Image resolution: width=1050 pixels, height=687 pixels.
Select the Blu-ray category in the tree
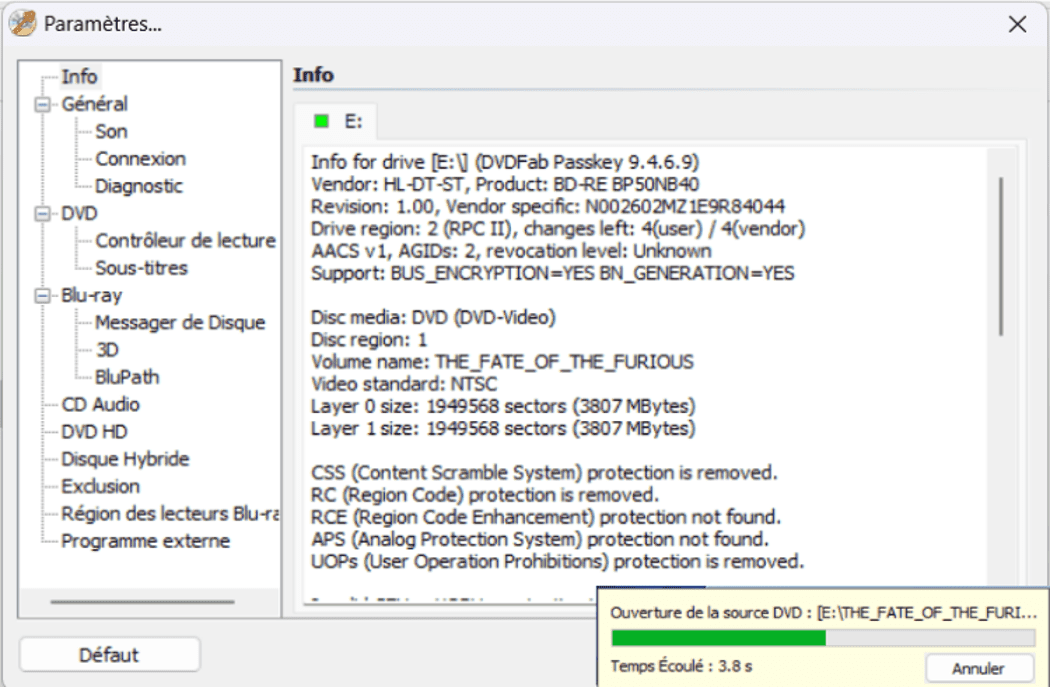[x=92, y=295]
